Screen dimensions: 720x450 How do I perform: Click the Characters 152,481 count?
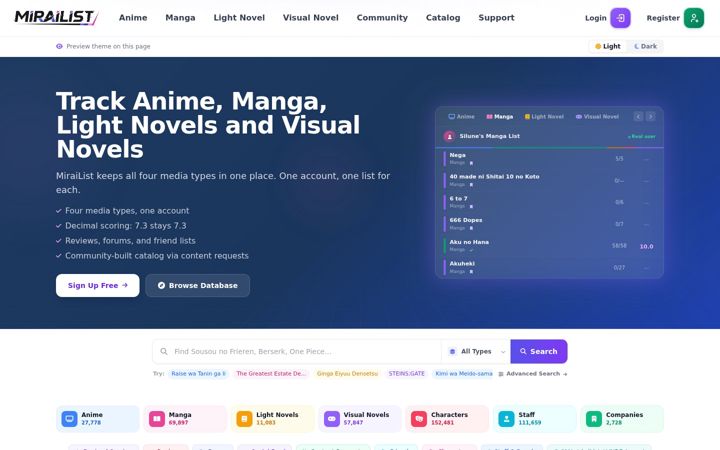pos(442,423)
